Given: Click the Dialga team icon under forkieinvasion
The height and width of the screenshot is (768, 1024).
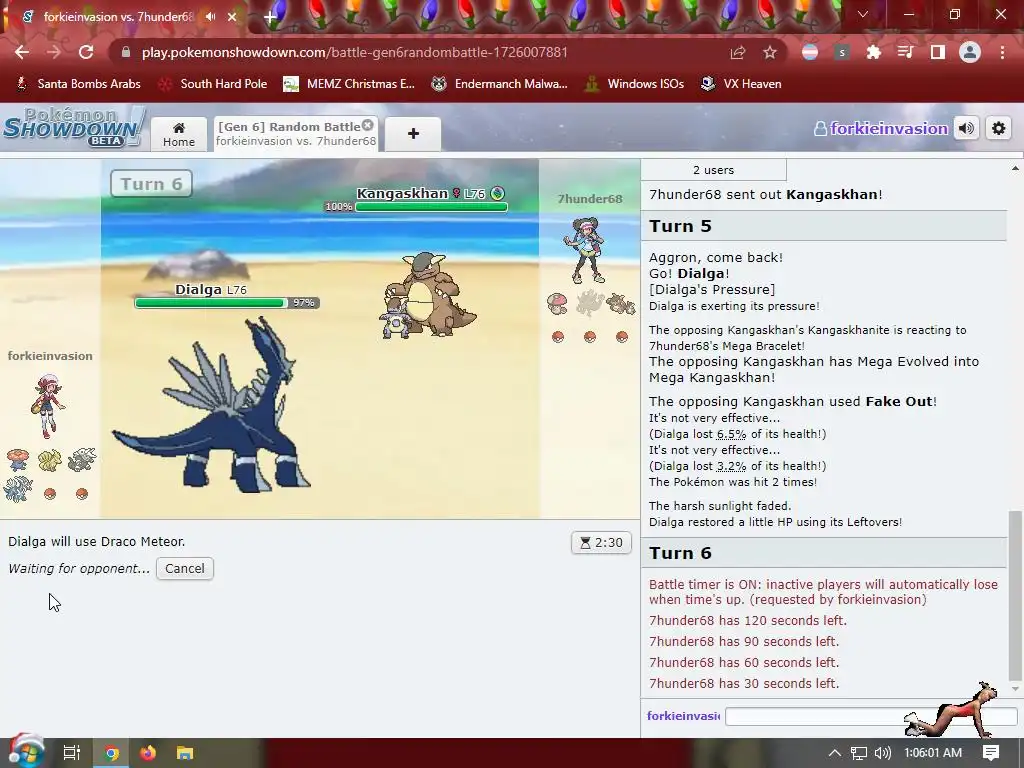Looking at the screenshot, I should pyautogui.click(x=18, y=490).
